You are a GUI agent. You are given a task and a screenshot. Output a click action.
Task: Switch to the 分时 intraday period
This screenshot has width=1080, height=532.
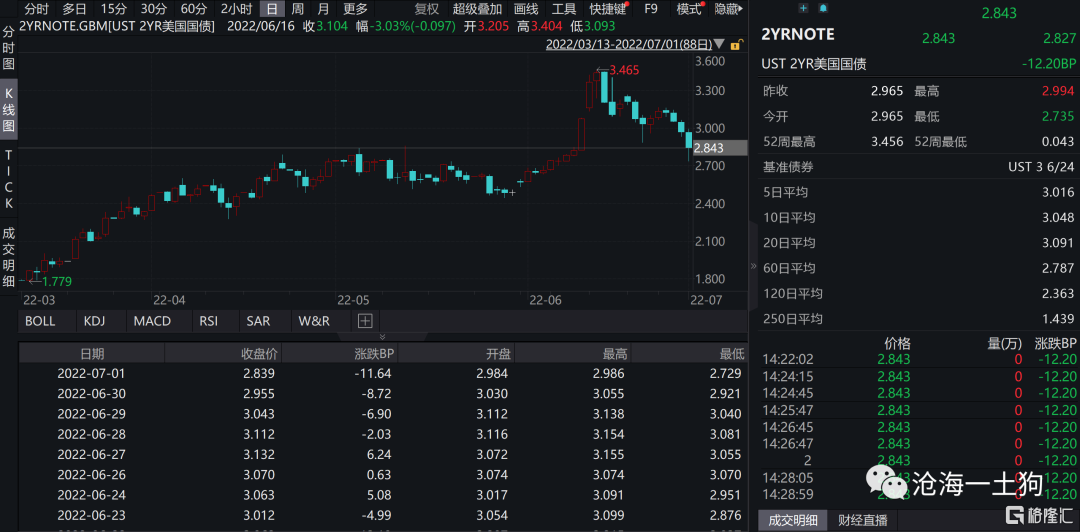36,10
